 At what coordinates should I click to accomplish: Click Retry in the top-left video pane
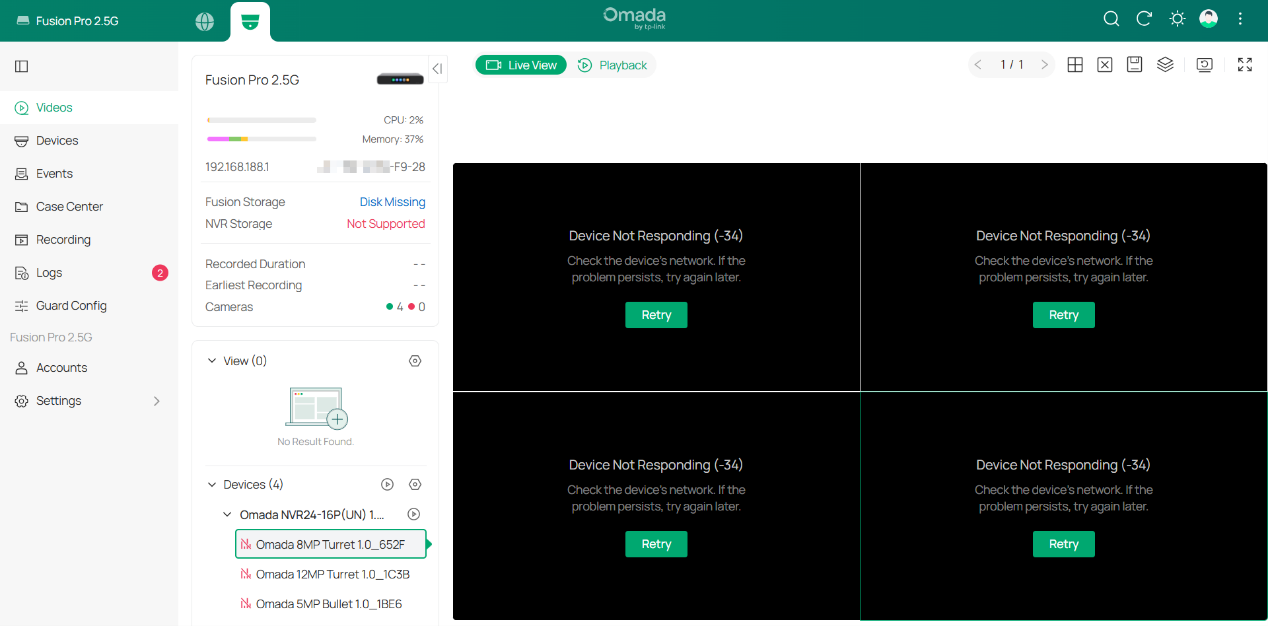pyautogui.click(x=656, y=315)
